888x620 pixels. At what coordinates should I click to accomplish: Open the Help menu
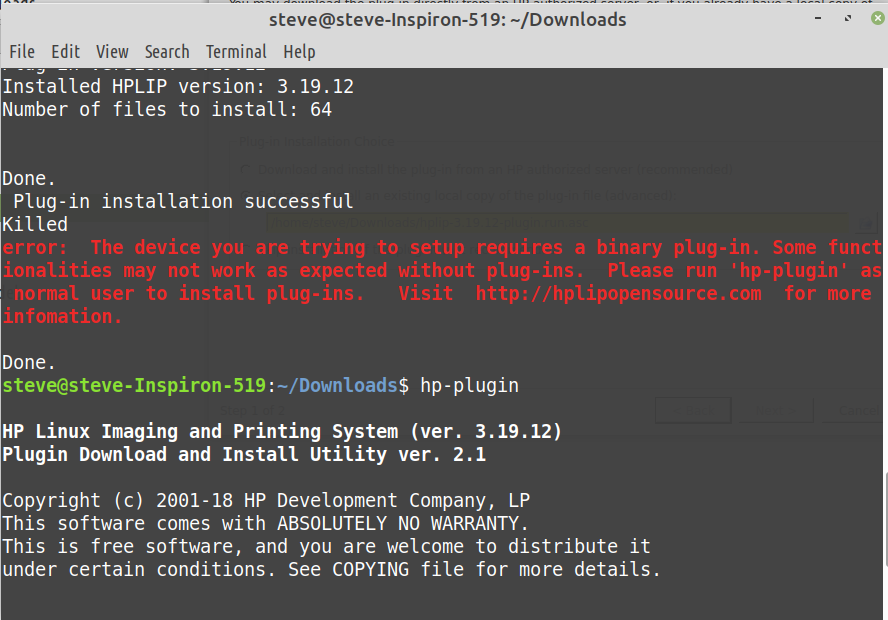point(299,52)
